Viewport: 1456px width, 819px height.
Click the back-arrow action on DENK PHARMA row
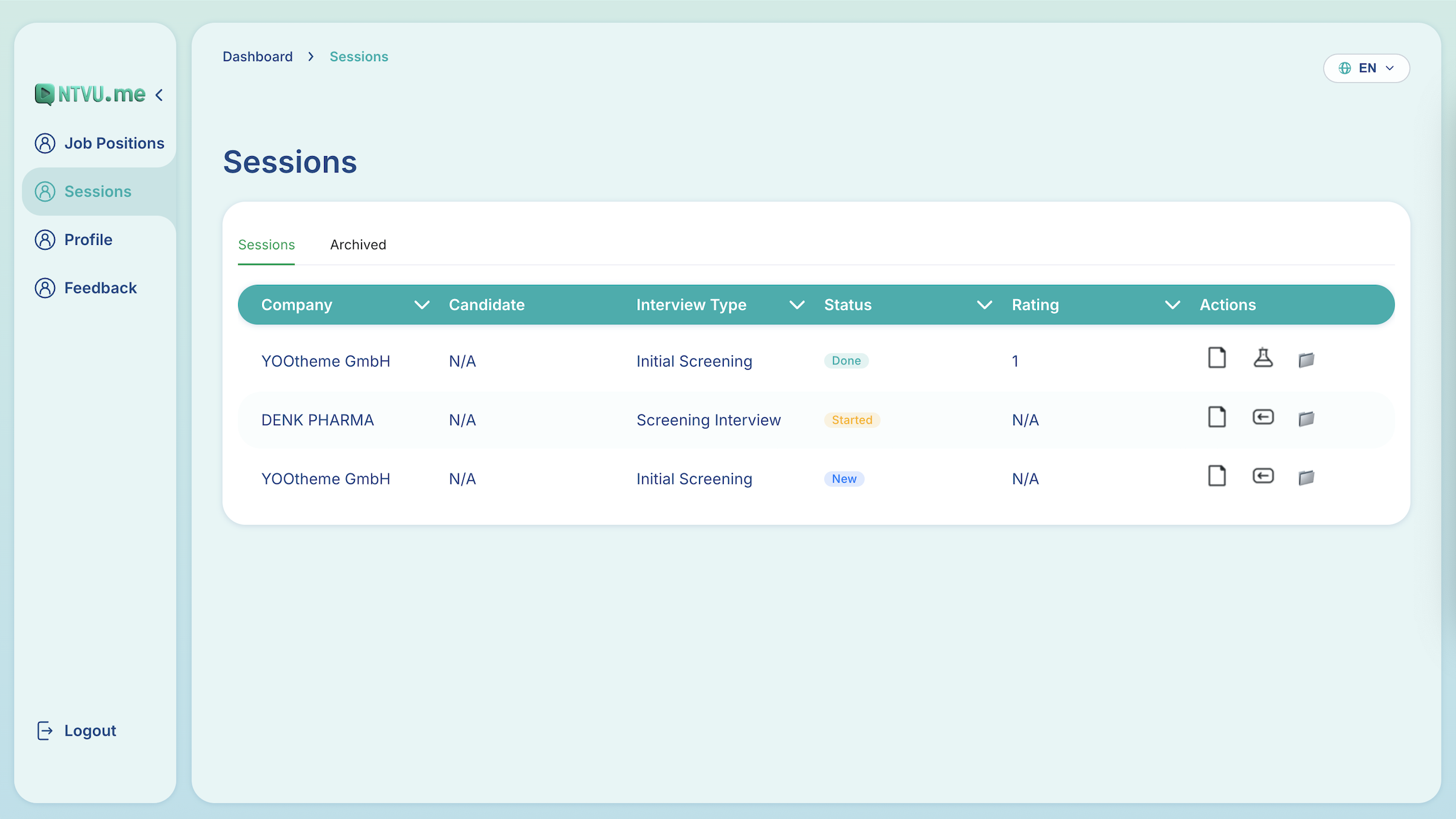1263,417
